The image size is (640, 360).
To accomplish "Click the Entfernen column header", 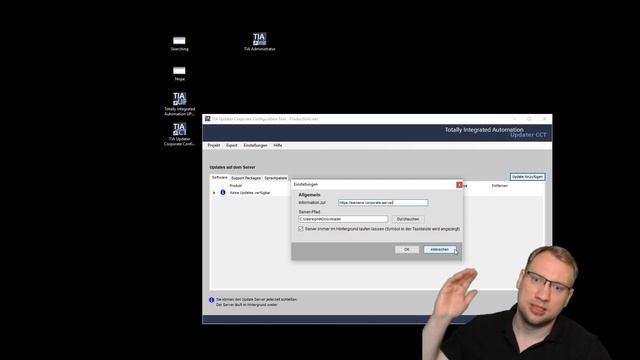I will (x=500, y=186).
